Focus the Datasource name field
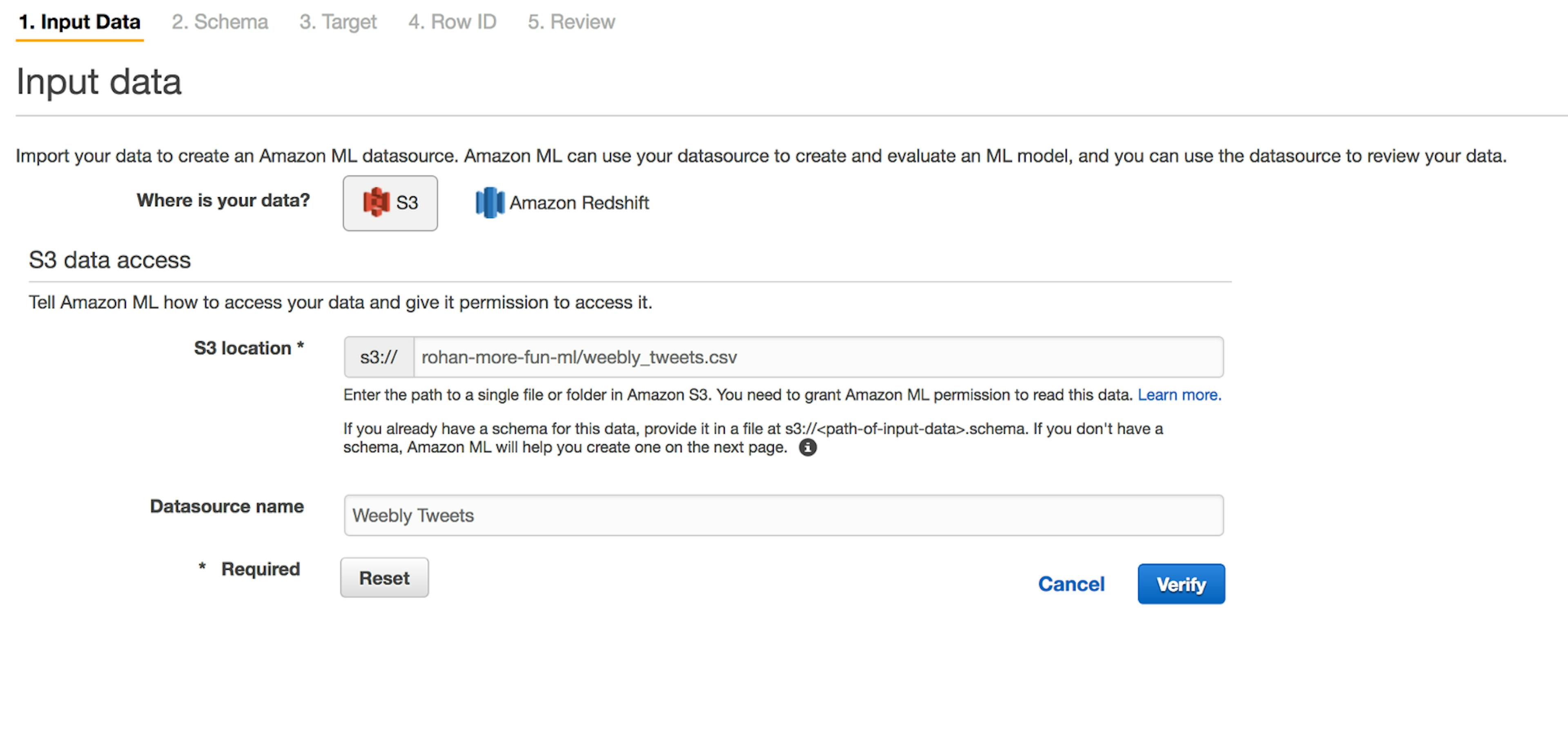 (784, 515)
